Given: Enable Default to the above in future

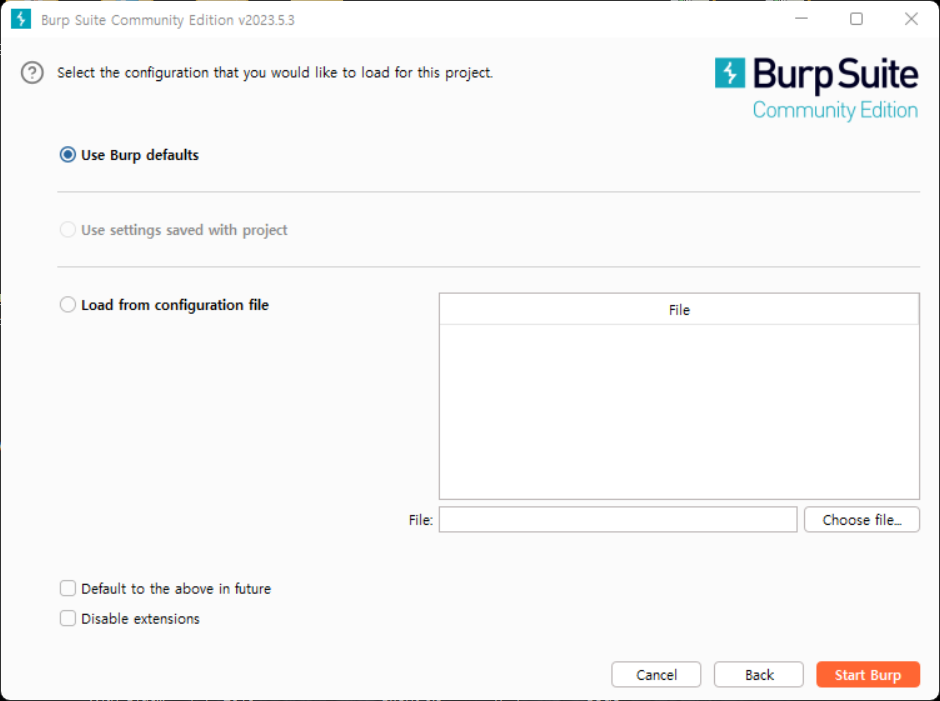Looking at the screenshot, I should click(68, 589).
